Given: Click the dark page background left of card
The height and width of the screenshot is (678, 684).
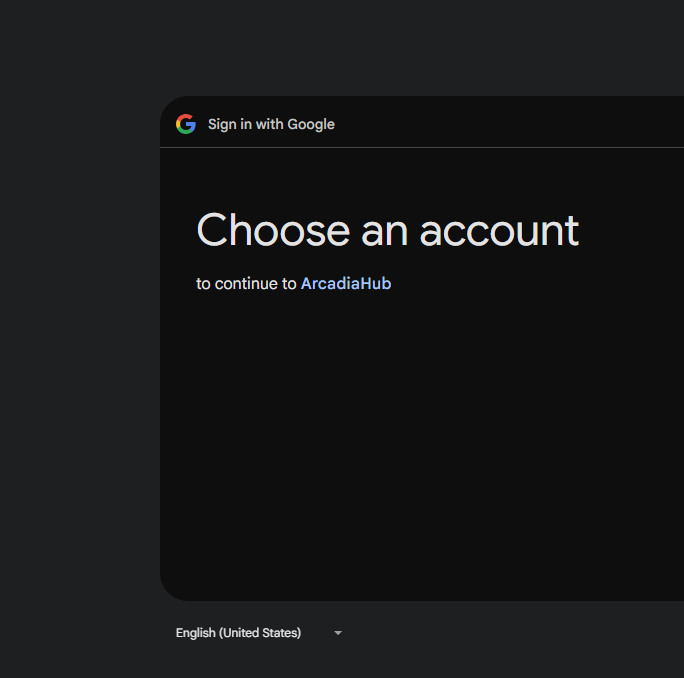Looking at the screenshot, I should 80,350.
